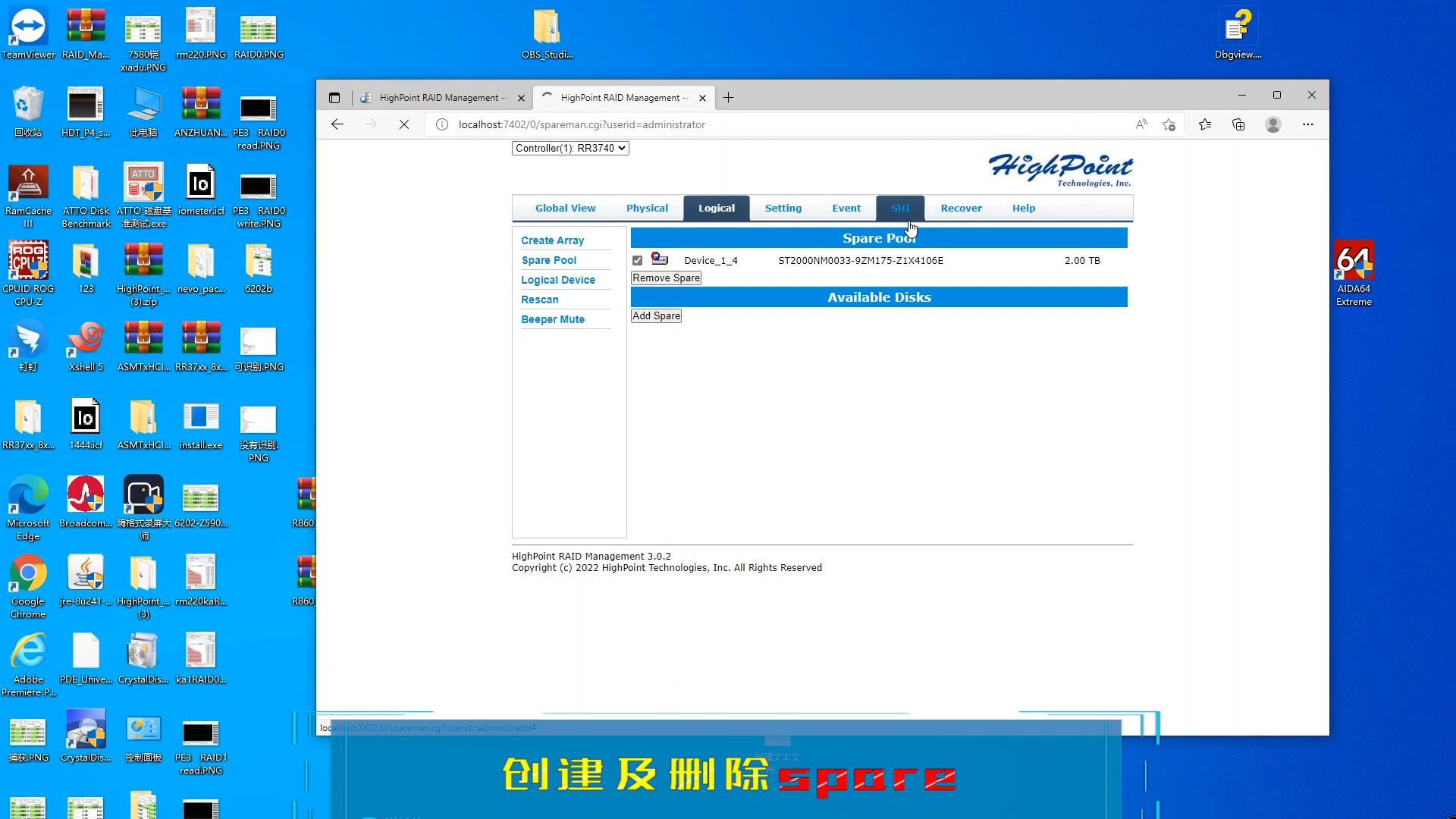
Task: Select the 1444.icf desktop file
Action: [x=86, y=425]
